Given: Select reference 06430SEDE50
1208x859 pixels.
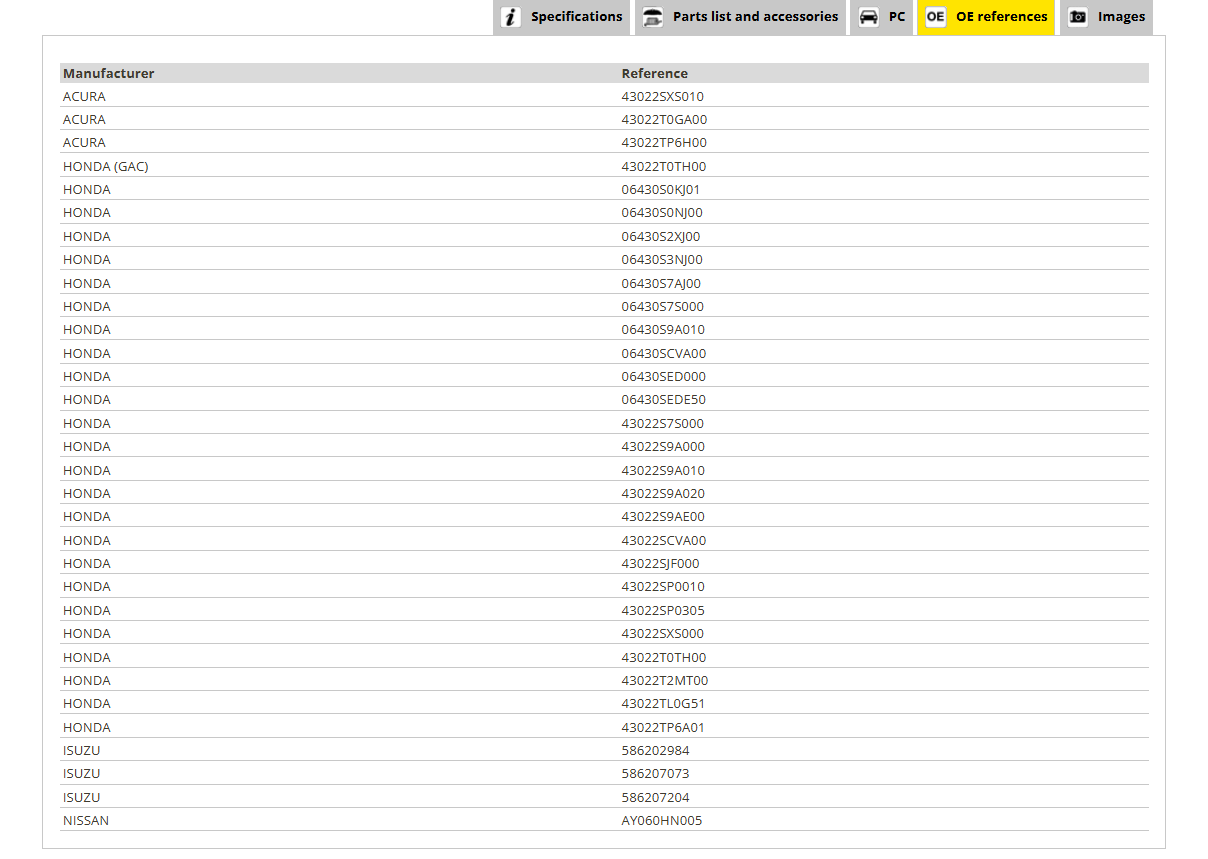Looking at the screenshot, I should [664, 399].
